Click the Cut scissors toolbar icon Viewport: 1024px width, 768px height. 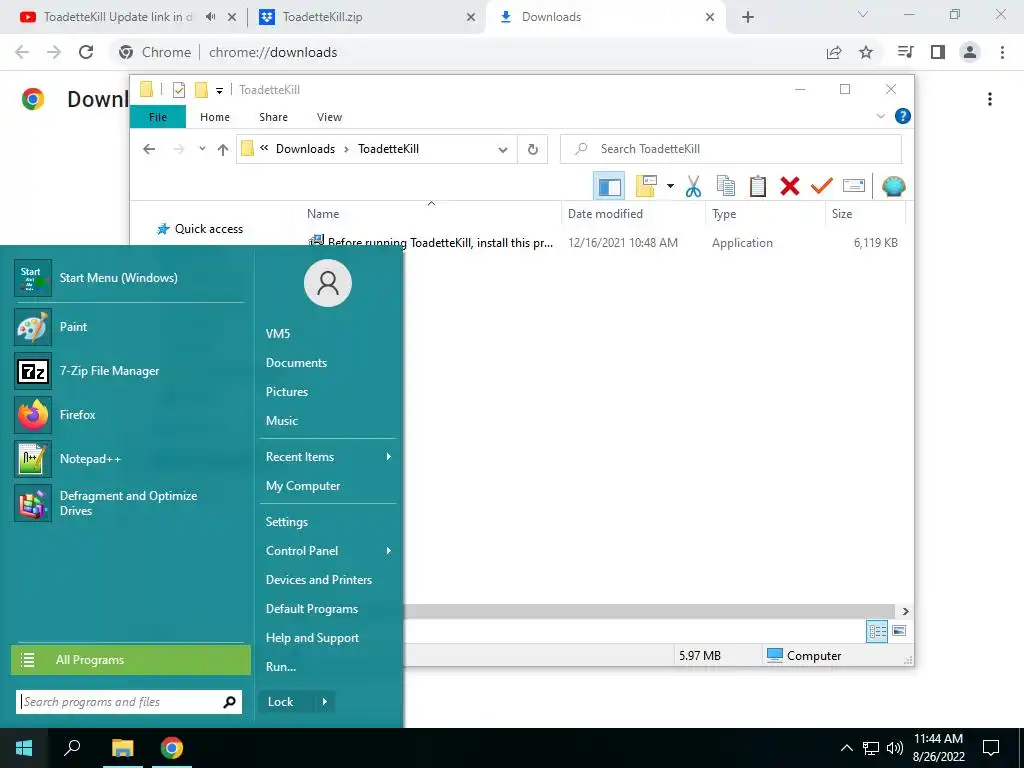click(694, 186)
